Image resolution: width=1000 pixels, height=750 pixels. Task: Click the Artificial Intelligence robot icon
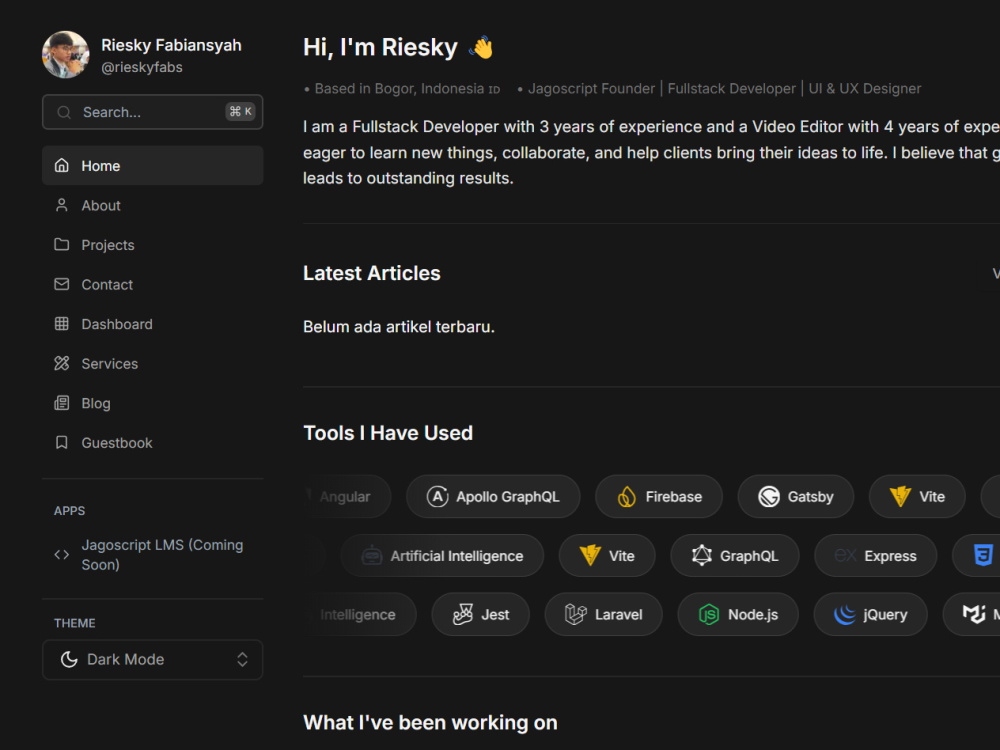click(x=372, y=555)
